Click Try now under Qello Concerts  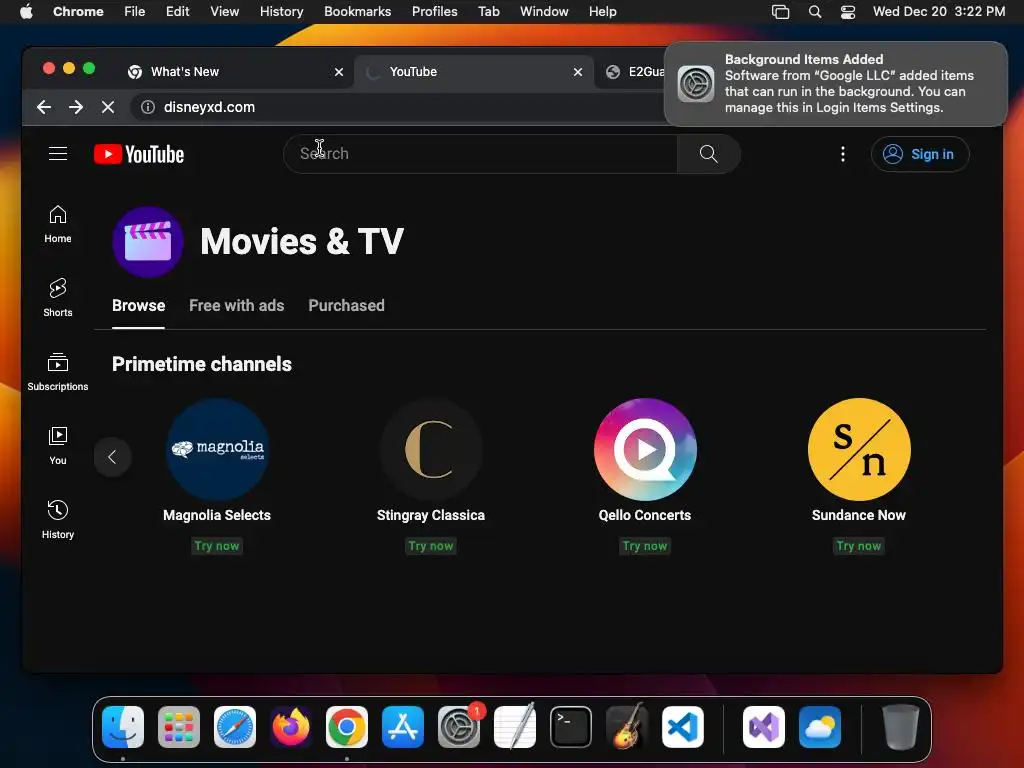pos(645,546)
